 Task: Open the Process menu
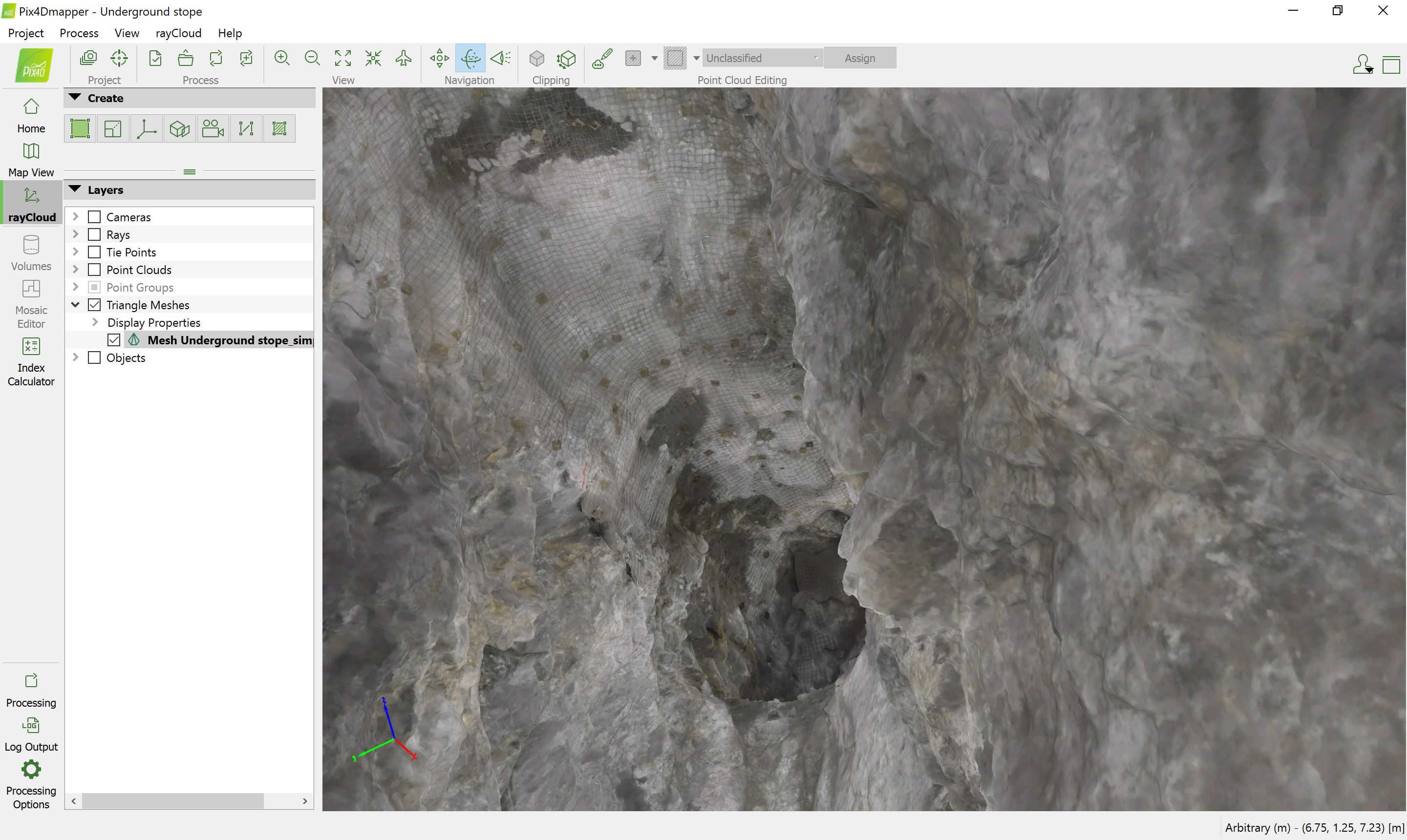pos(79,33)
